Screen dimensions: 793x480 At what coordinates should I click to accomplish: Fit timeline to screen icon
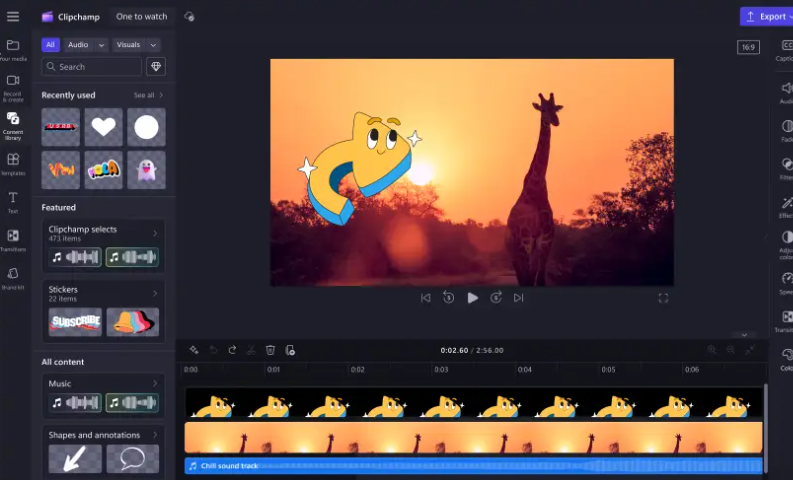tap(750, 350)
